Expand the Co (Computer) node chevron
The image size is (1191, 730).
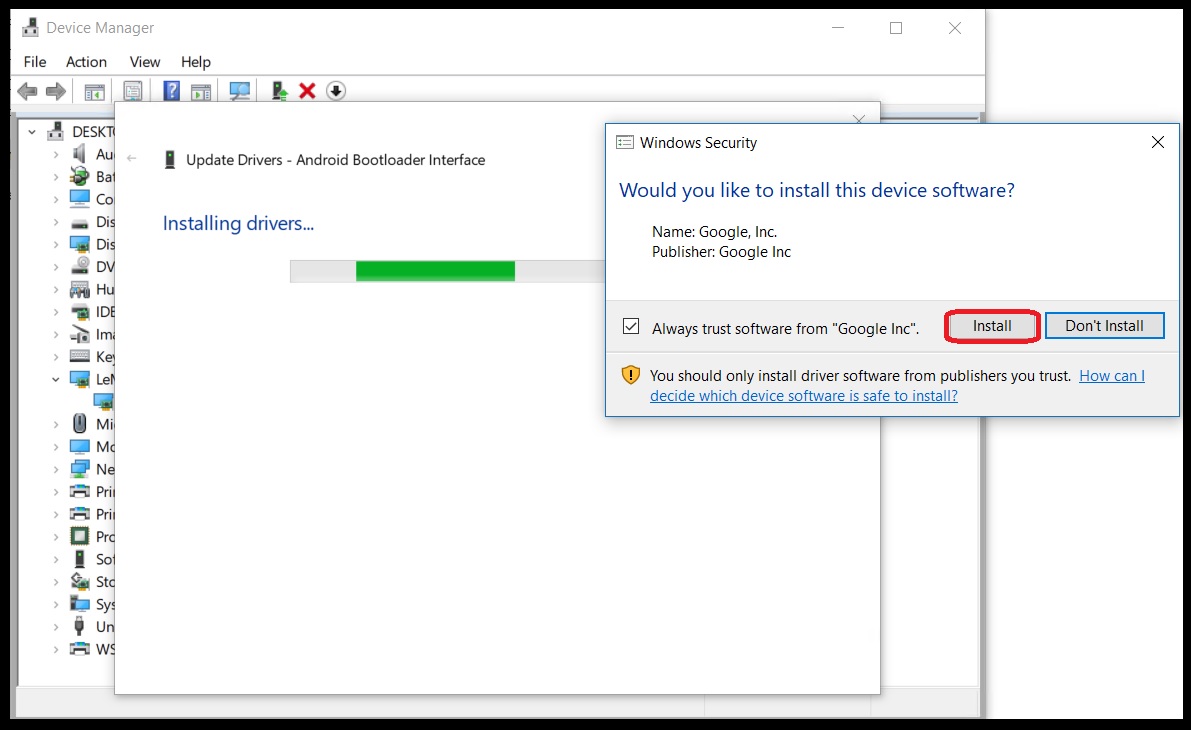(x=55, y=200)
